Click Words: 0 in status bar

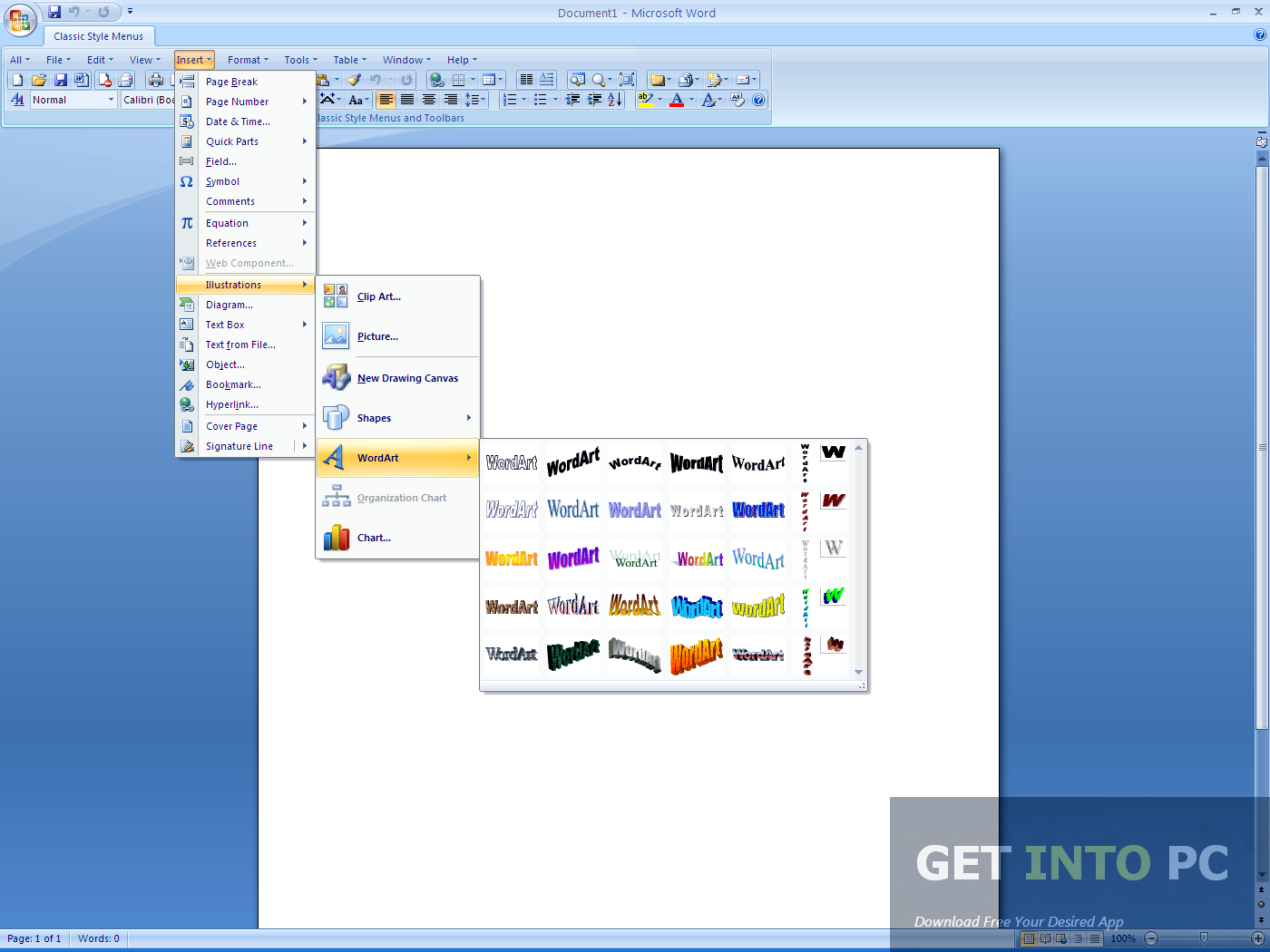coord(99,938)
